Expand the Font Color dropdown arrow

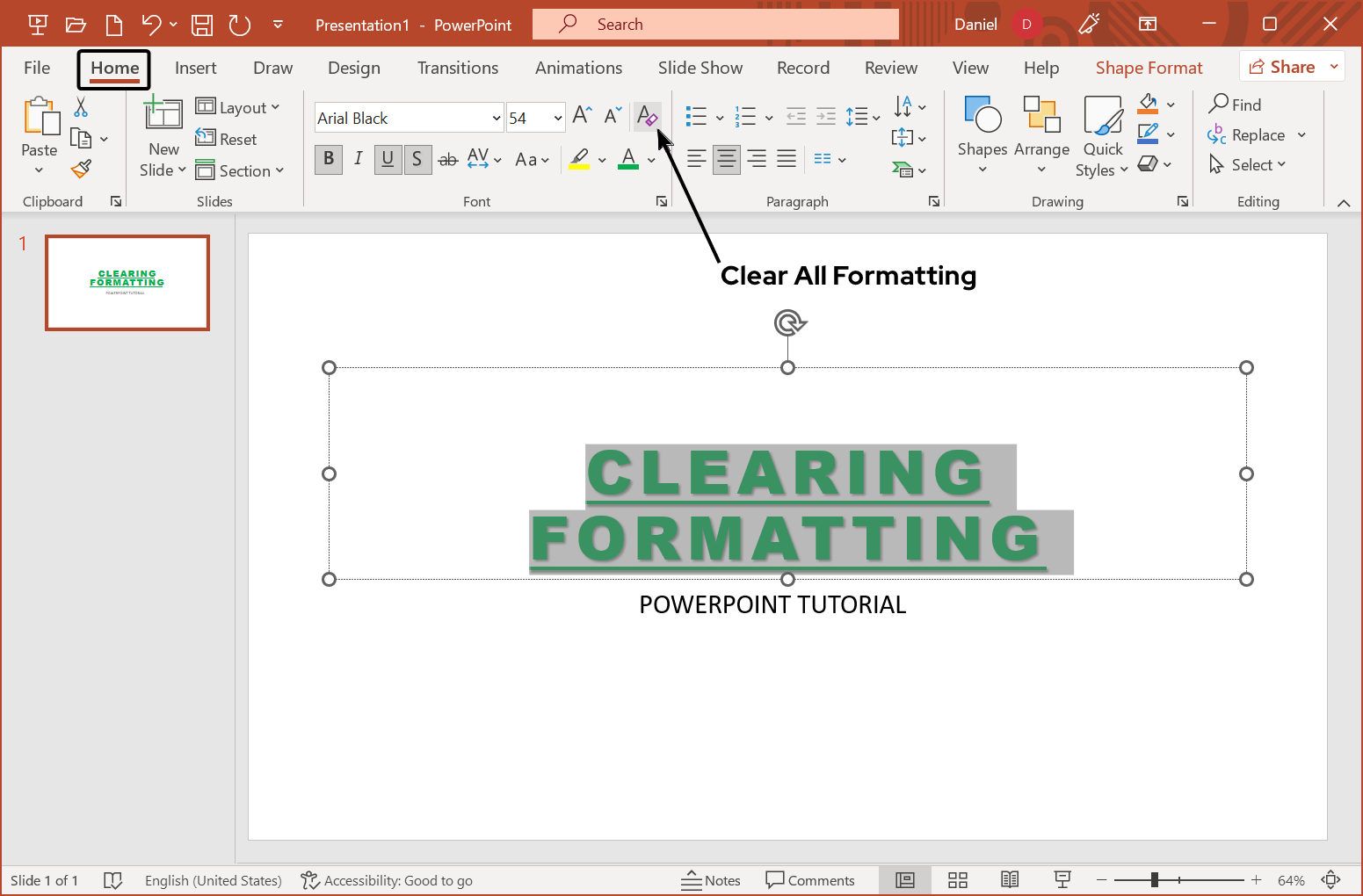pyautogui.click(x=651, y=159)
